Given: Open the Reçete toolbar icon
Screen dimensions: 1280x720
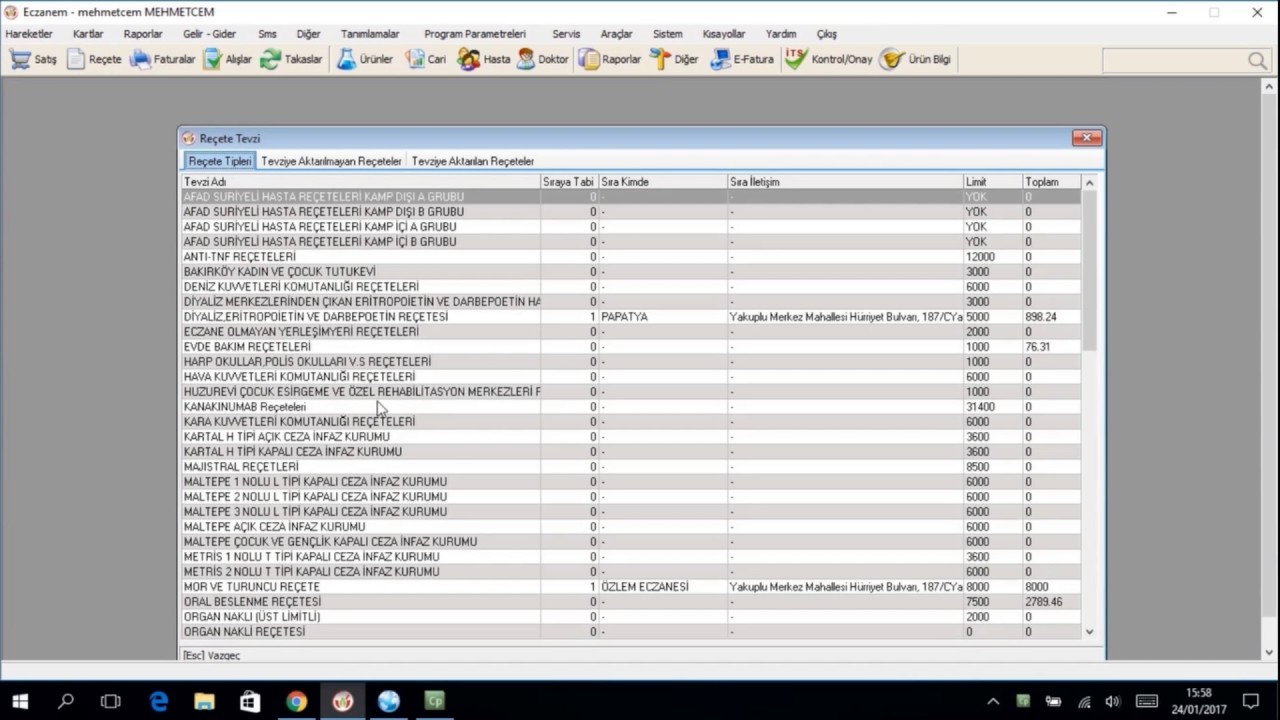Looking at the screenshot, I should click(94, 59).
